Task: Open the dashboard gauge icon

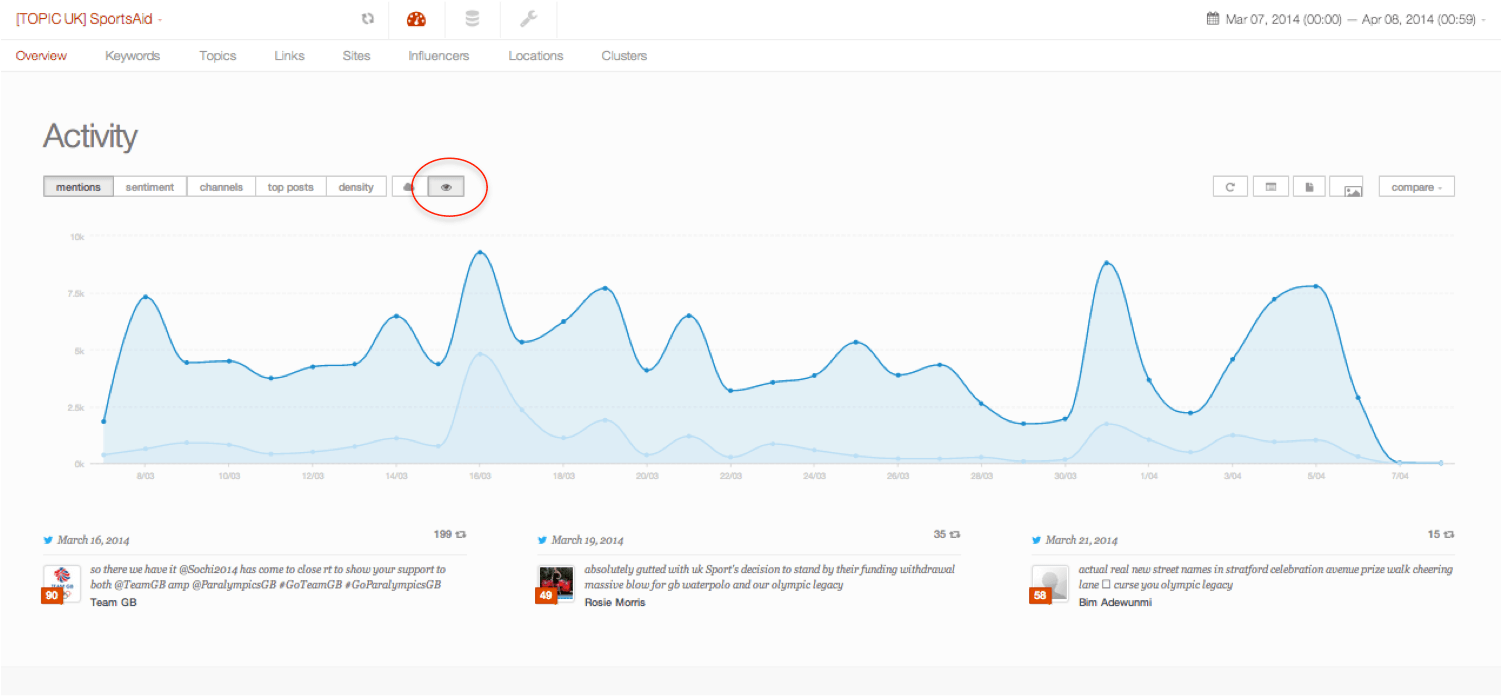Action: [x=416, y=19]
